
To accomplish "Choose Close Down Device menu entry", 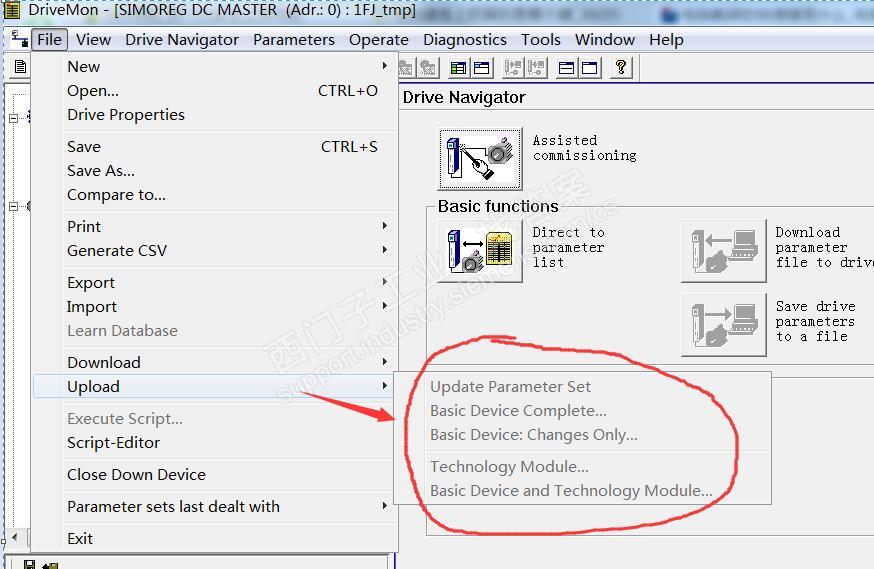I will pos(215,474).
